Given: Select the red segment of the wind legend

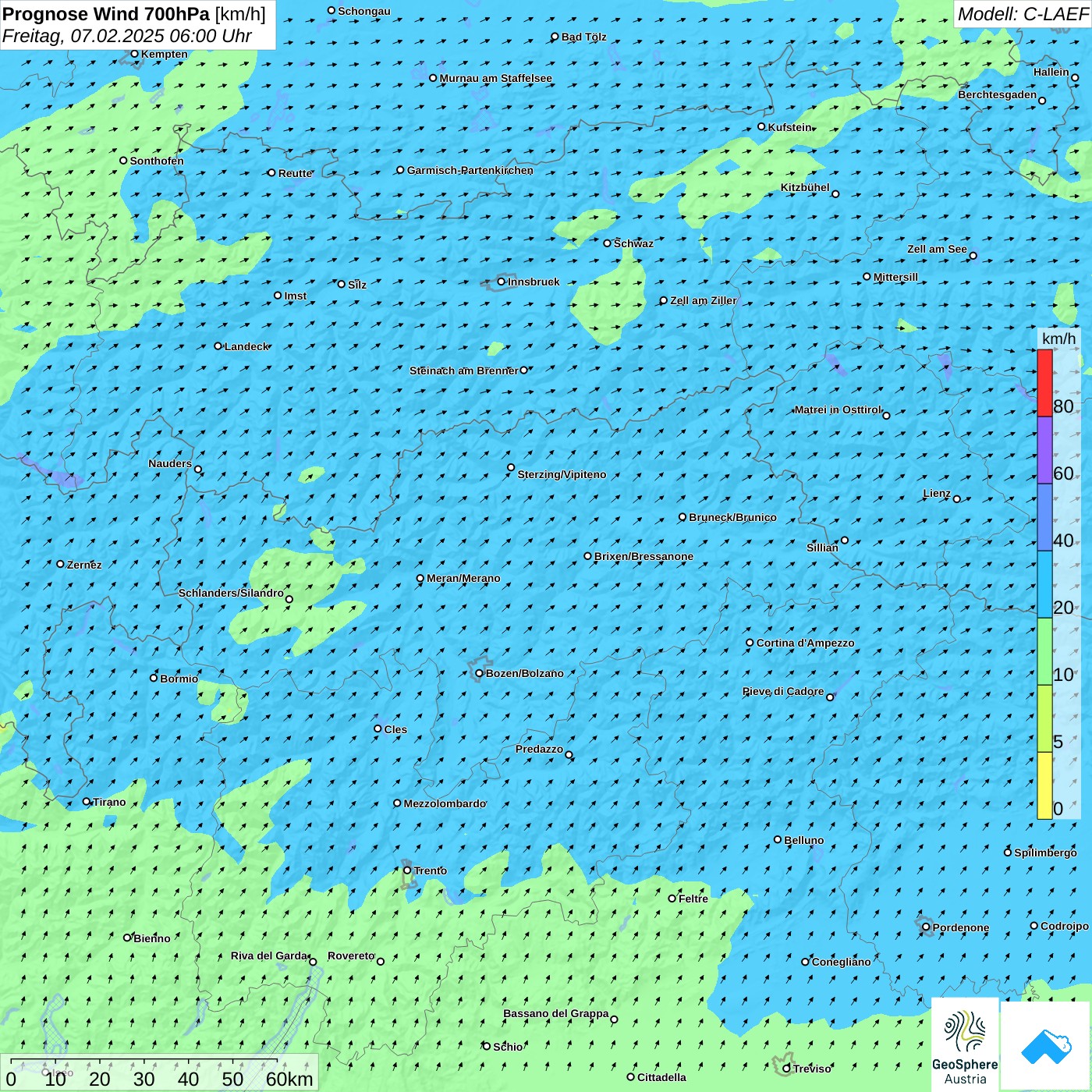Looking at the screenshot, I should [x=1044, y=383].
